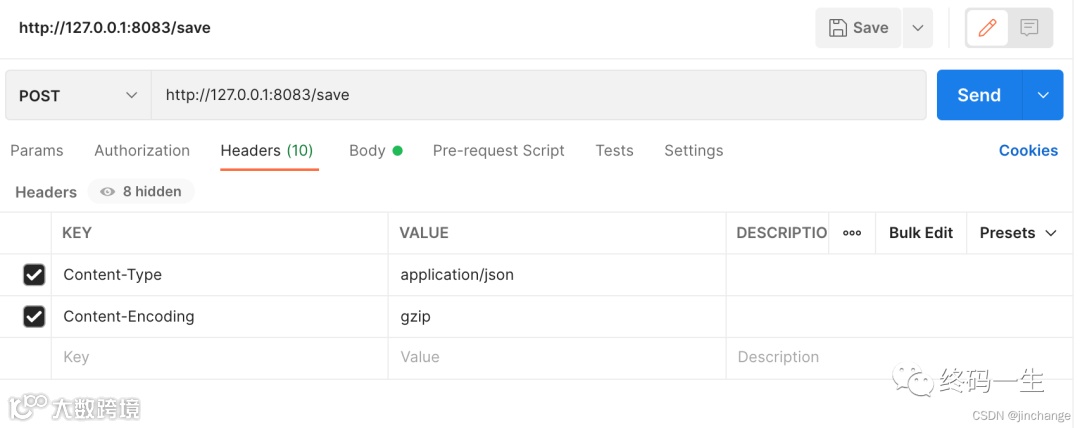Go to the Tests tab
1080x428 pixels.
[614, 150]
